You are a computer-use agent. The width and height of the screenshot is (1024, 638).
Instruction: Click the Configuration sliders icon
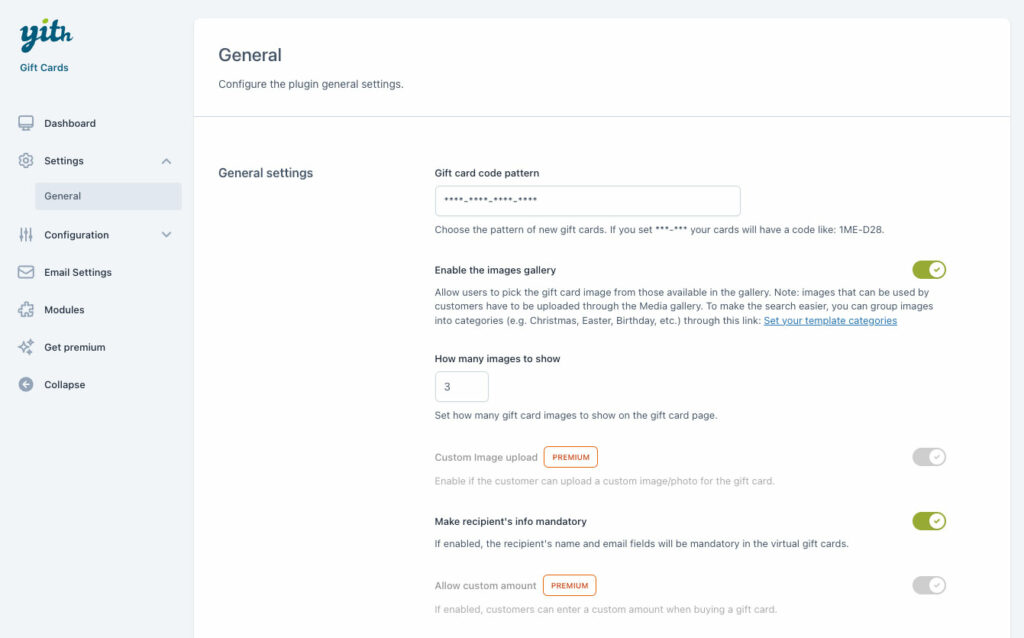click(26, 234)
